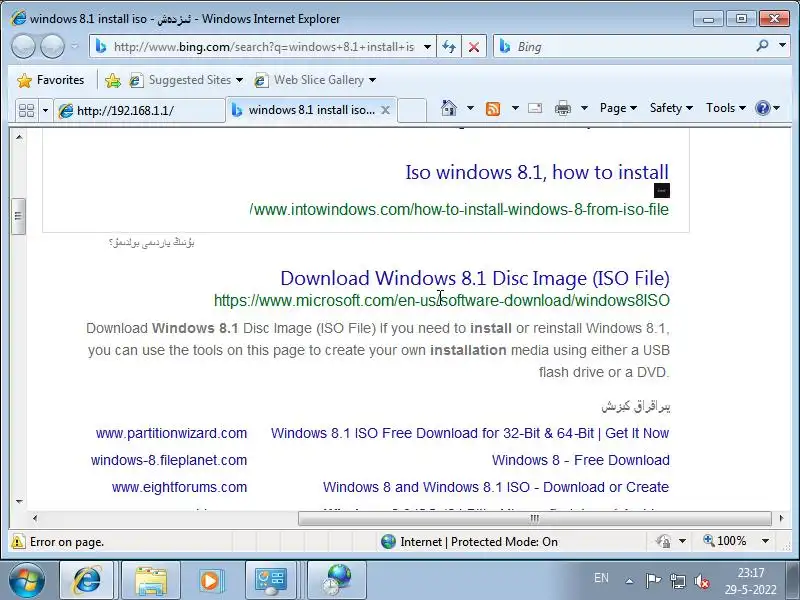Click the Refresh button beside the address bar
The image size is (800, 600).
[x=449, y=47]
